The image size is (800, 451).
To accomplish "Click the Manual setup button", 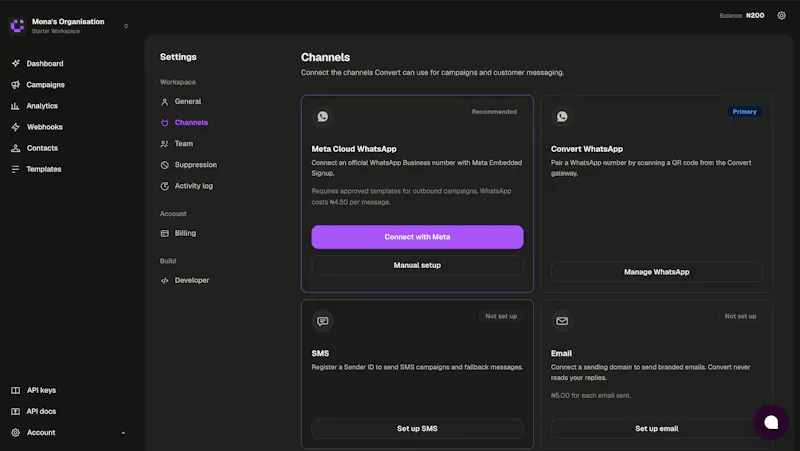I will 417,265.
